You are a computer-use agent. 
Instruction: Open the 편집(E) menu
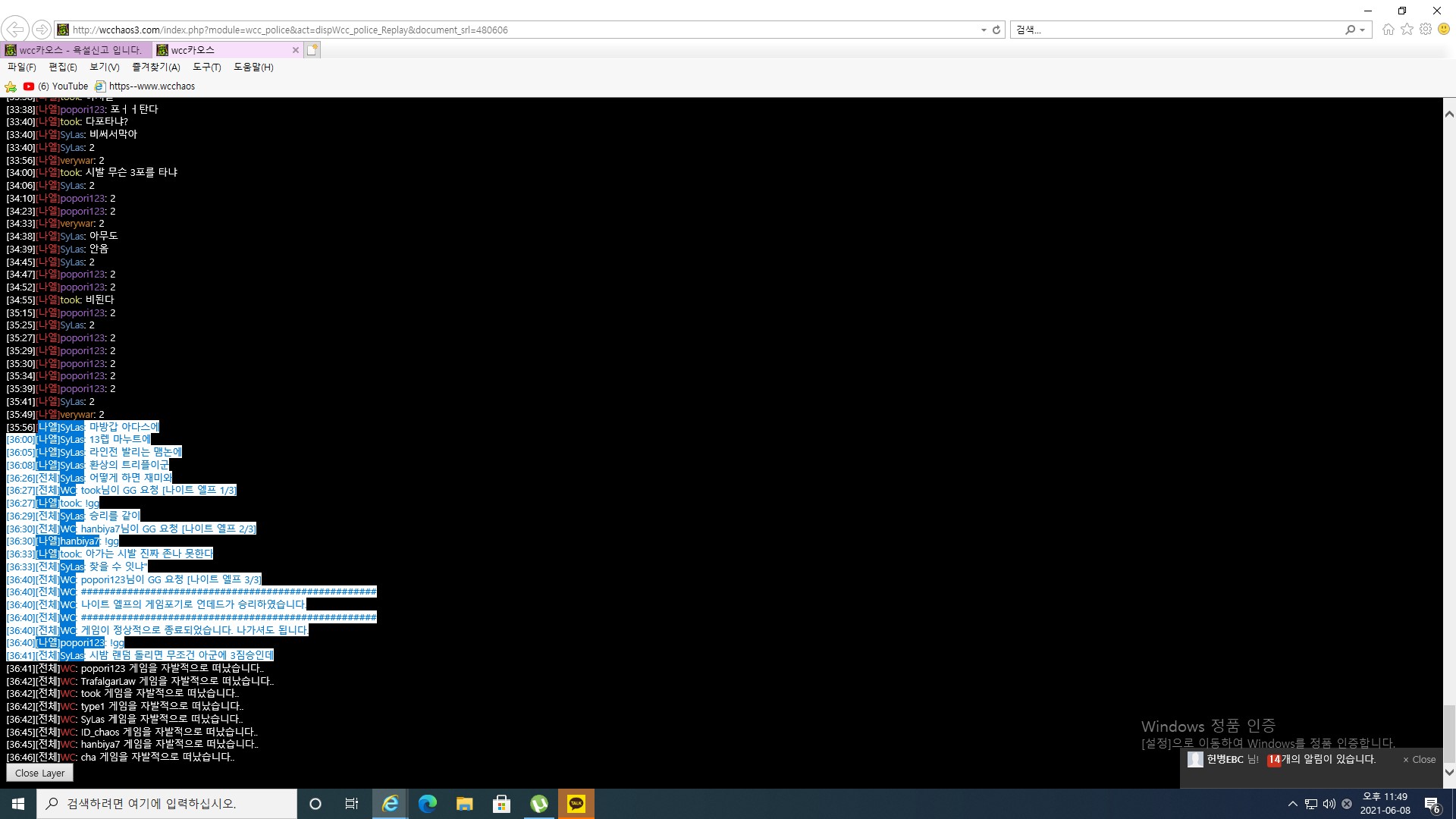click(x=63, y=67)
